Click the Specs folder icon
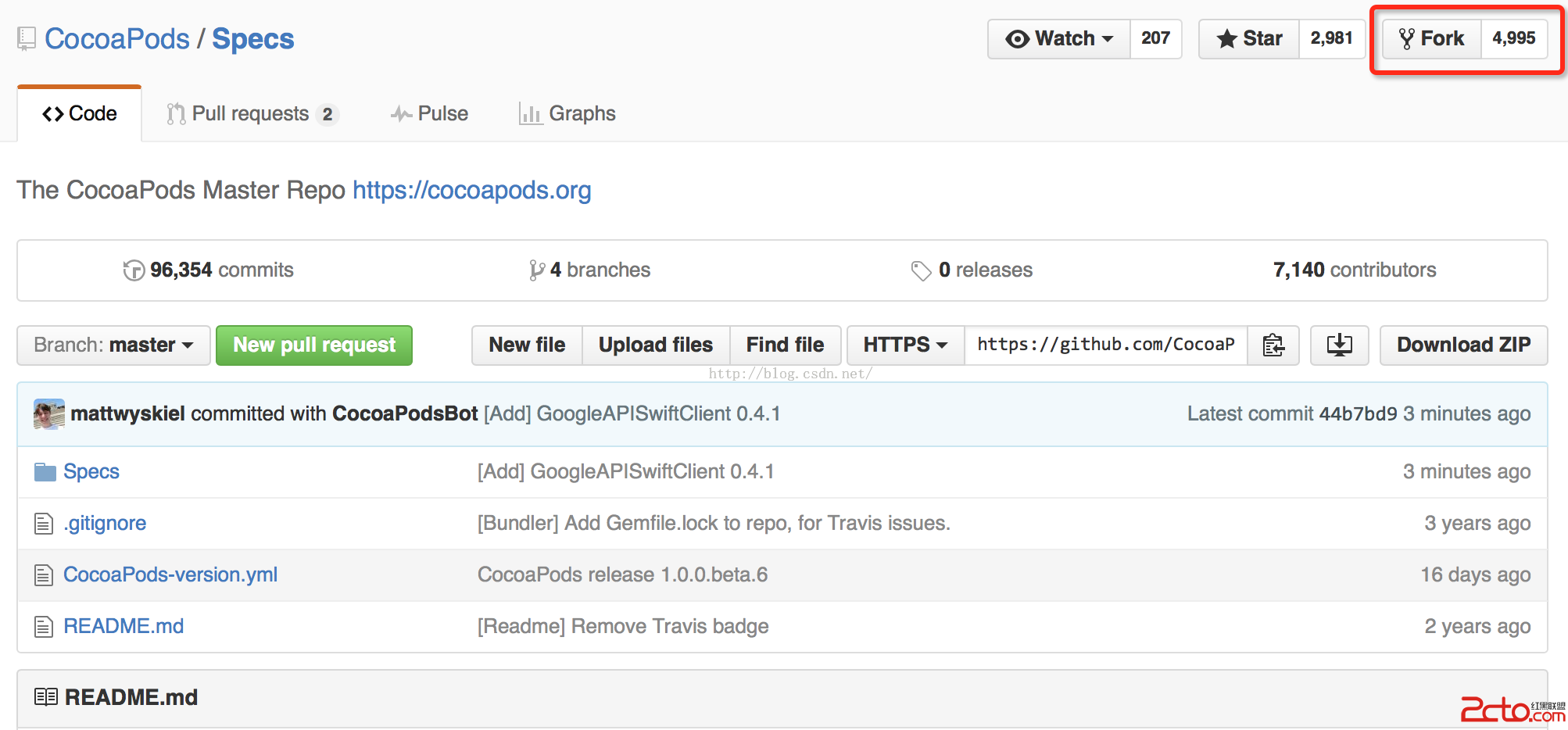Image resolution: width=1568 pixels, height=730 pixels. (45, 472)
